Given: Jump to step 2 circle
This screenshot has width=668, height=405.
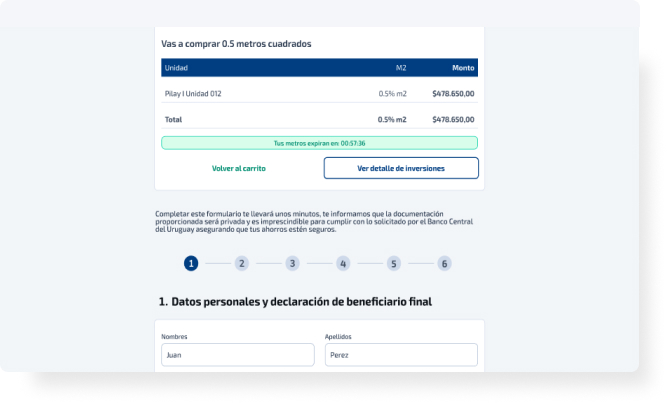Looking at the screenshot, I should (x=242, y=263).
